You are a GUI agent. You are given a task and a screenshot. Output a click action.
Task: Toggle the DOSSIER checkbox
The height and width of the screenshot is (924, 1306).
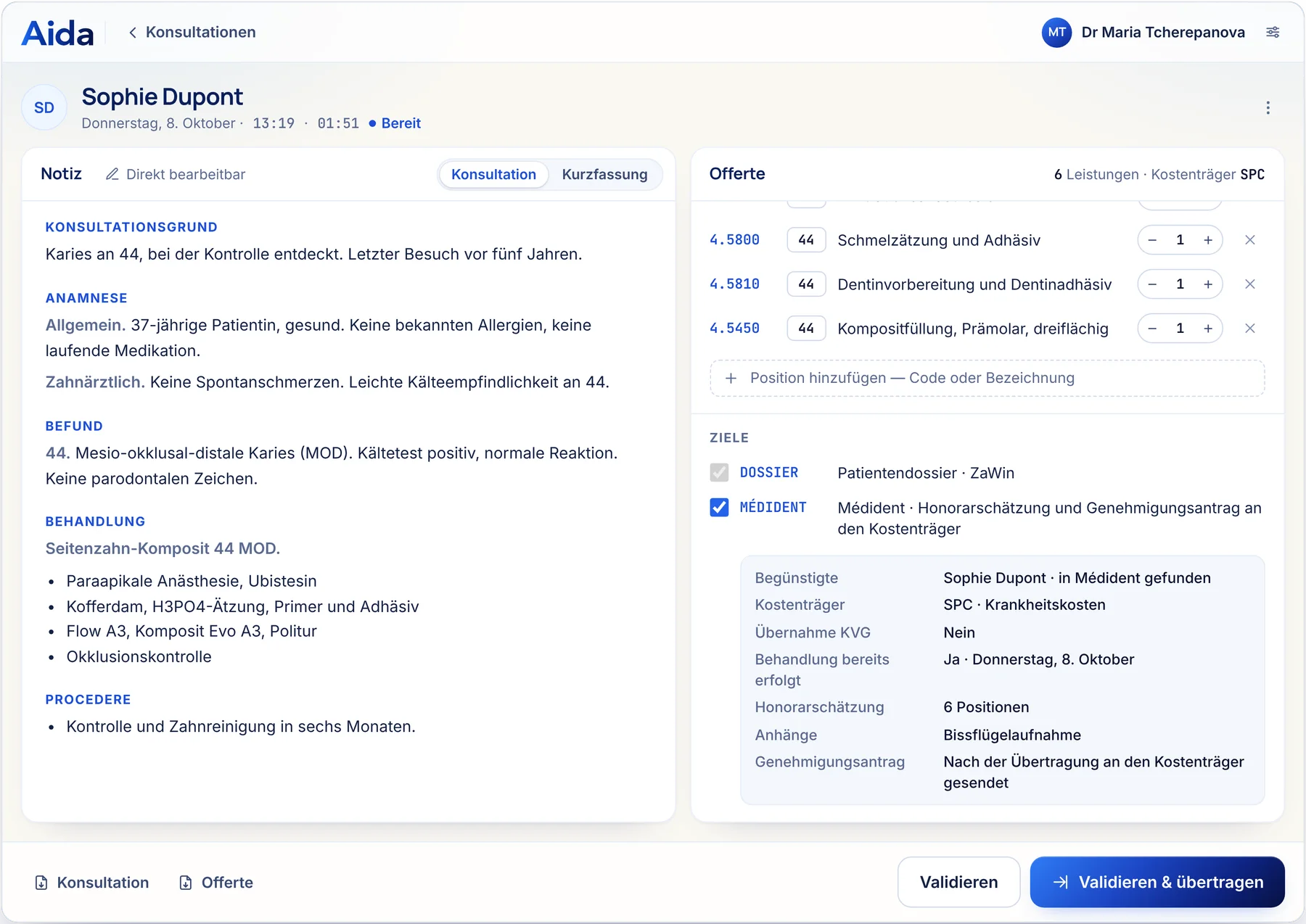click(x=719, y=473)
